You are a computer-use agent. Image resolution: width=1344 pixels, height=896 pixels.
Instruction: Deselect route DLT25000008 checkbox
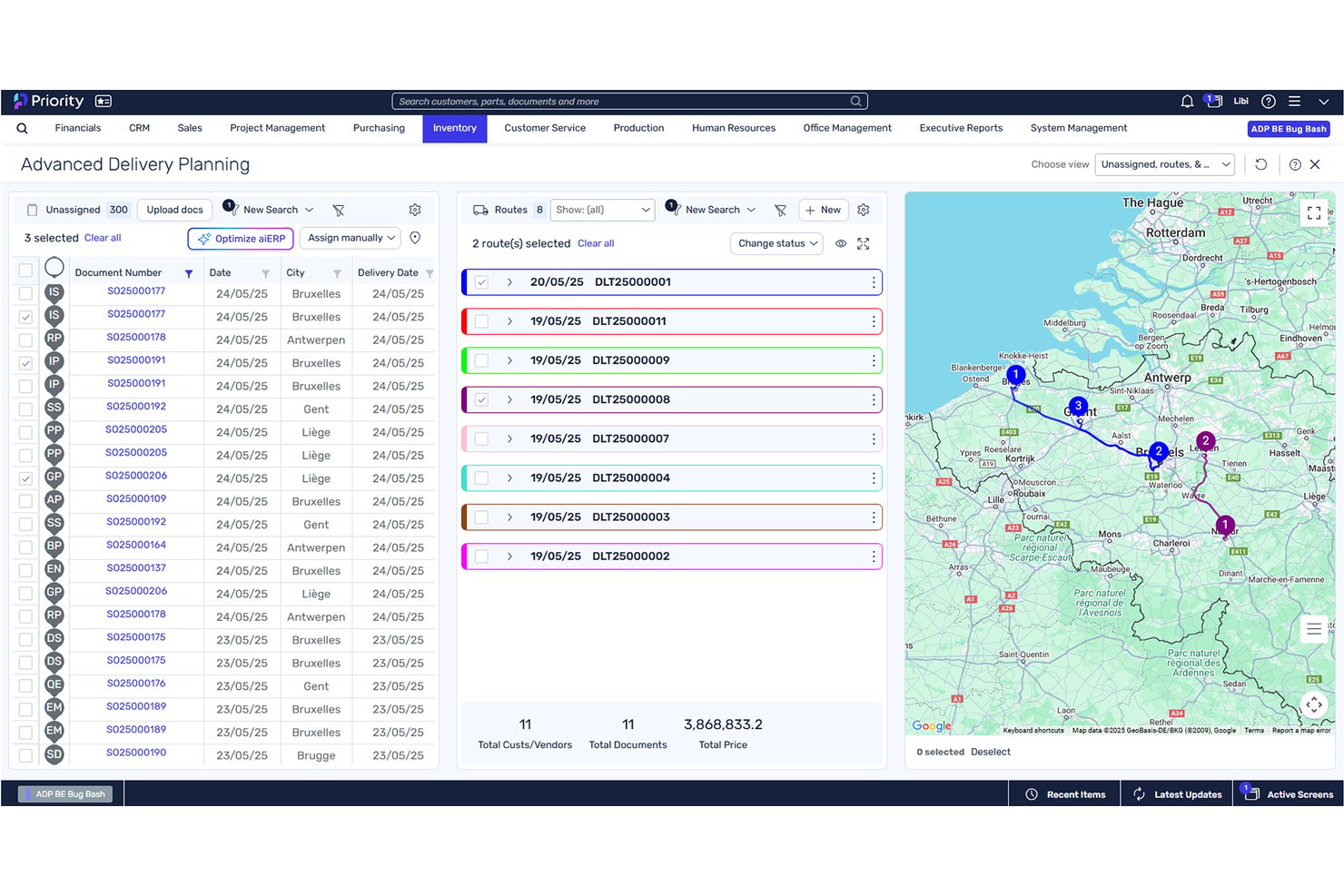coord(481,399)
